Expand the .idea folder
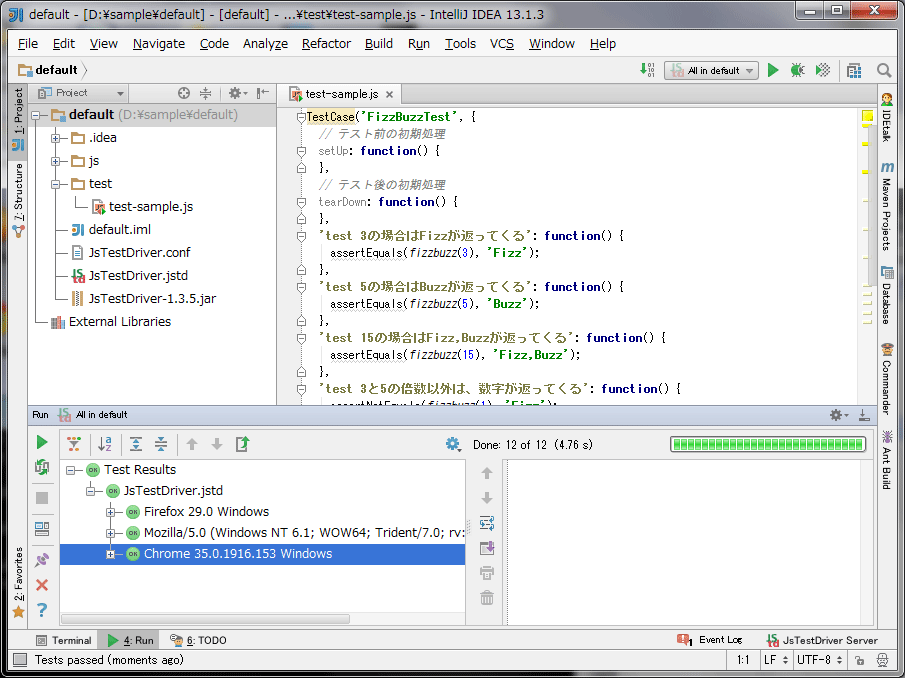 55,138
